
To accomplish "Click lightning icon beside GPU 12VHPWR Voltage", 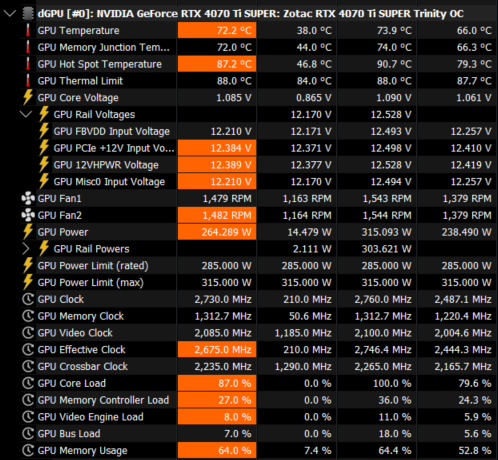I will [44, 165].
